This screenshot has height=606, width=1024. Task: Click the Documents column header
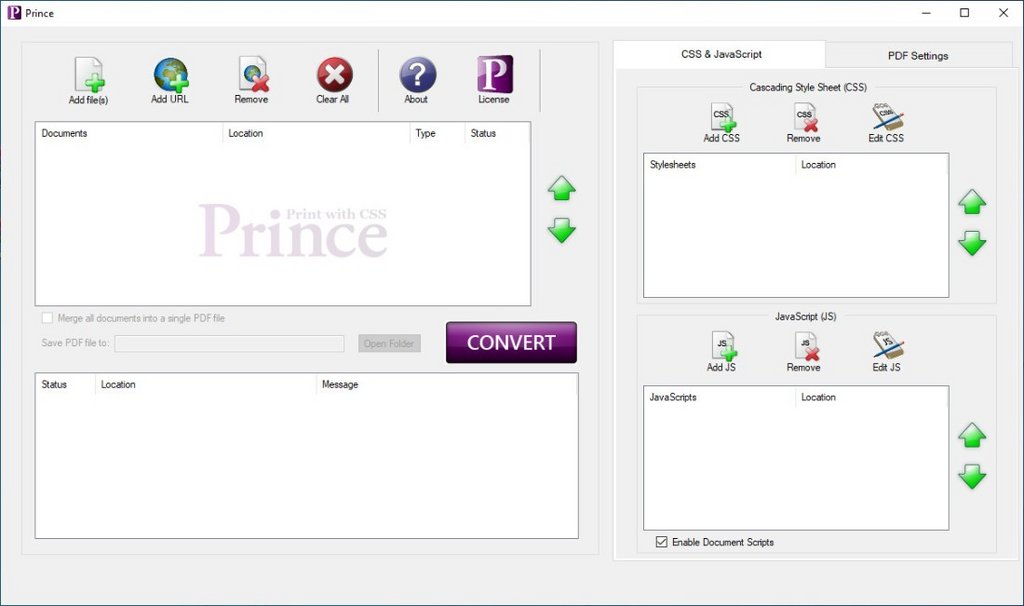coord(129,133)
